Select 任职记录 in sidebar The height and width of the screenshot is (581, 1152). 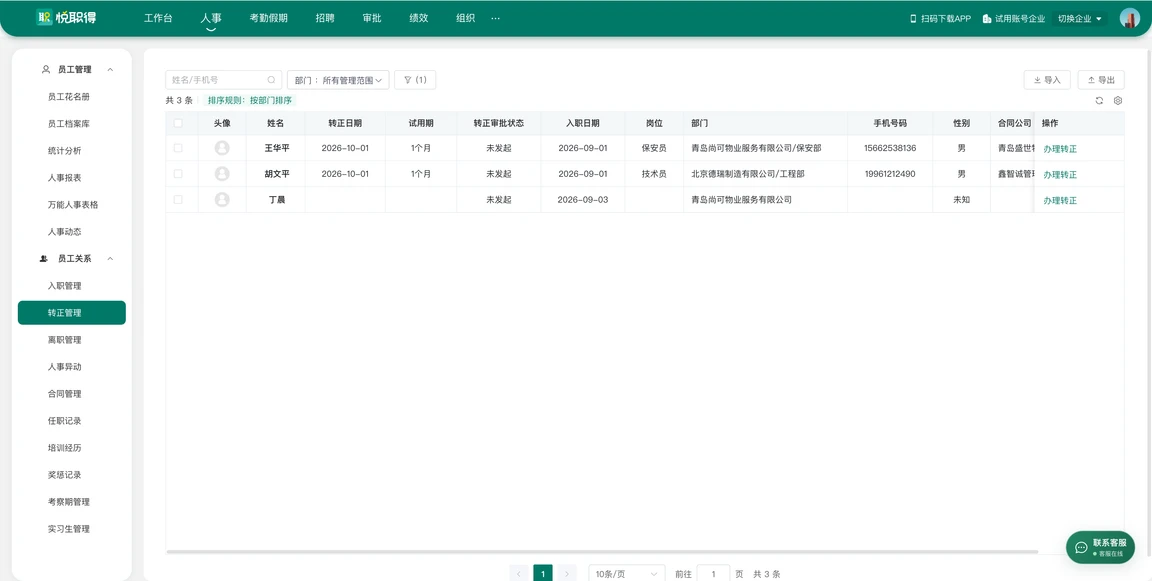pyautogui.click(x=72, y=421)
